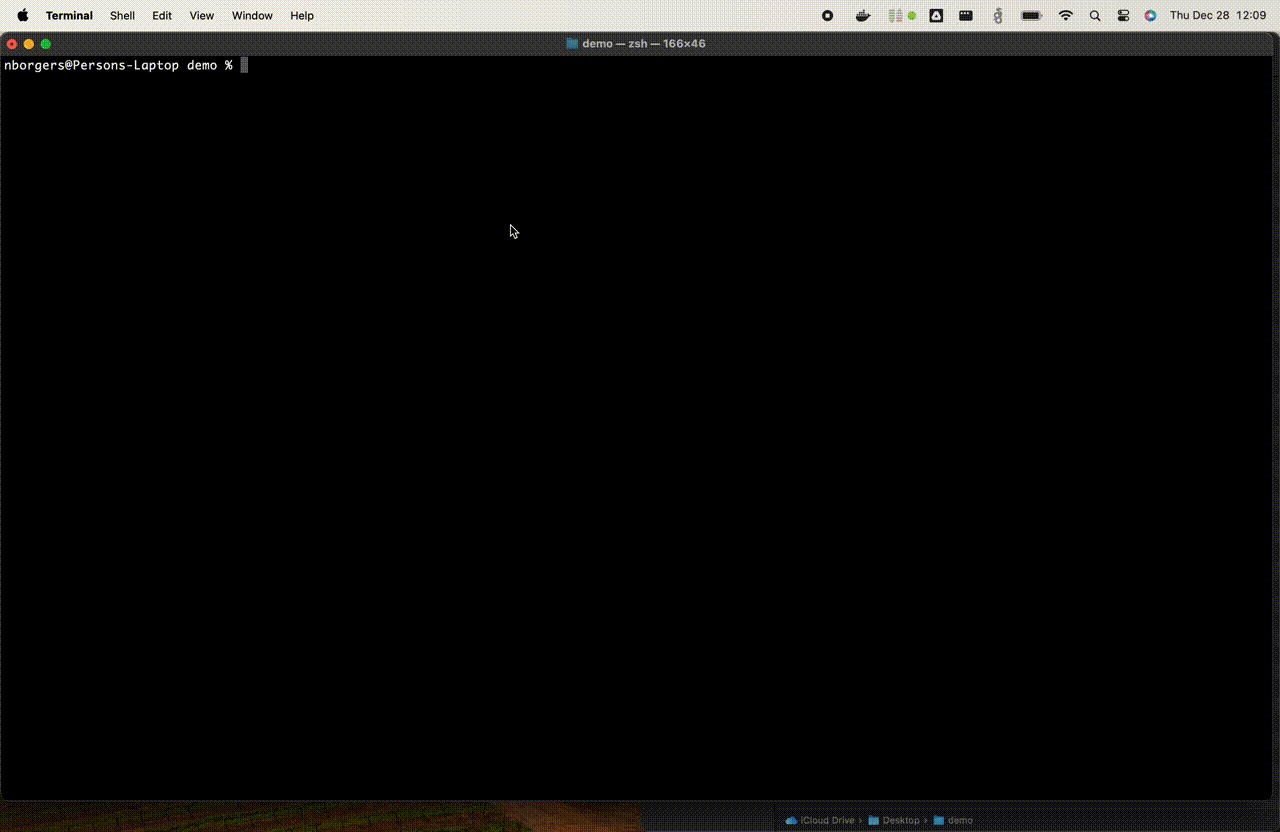Maximize the Terminal window with green button
This screenshot has height=832, width=1280.
click(x=46, y=44)
